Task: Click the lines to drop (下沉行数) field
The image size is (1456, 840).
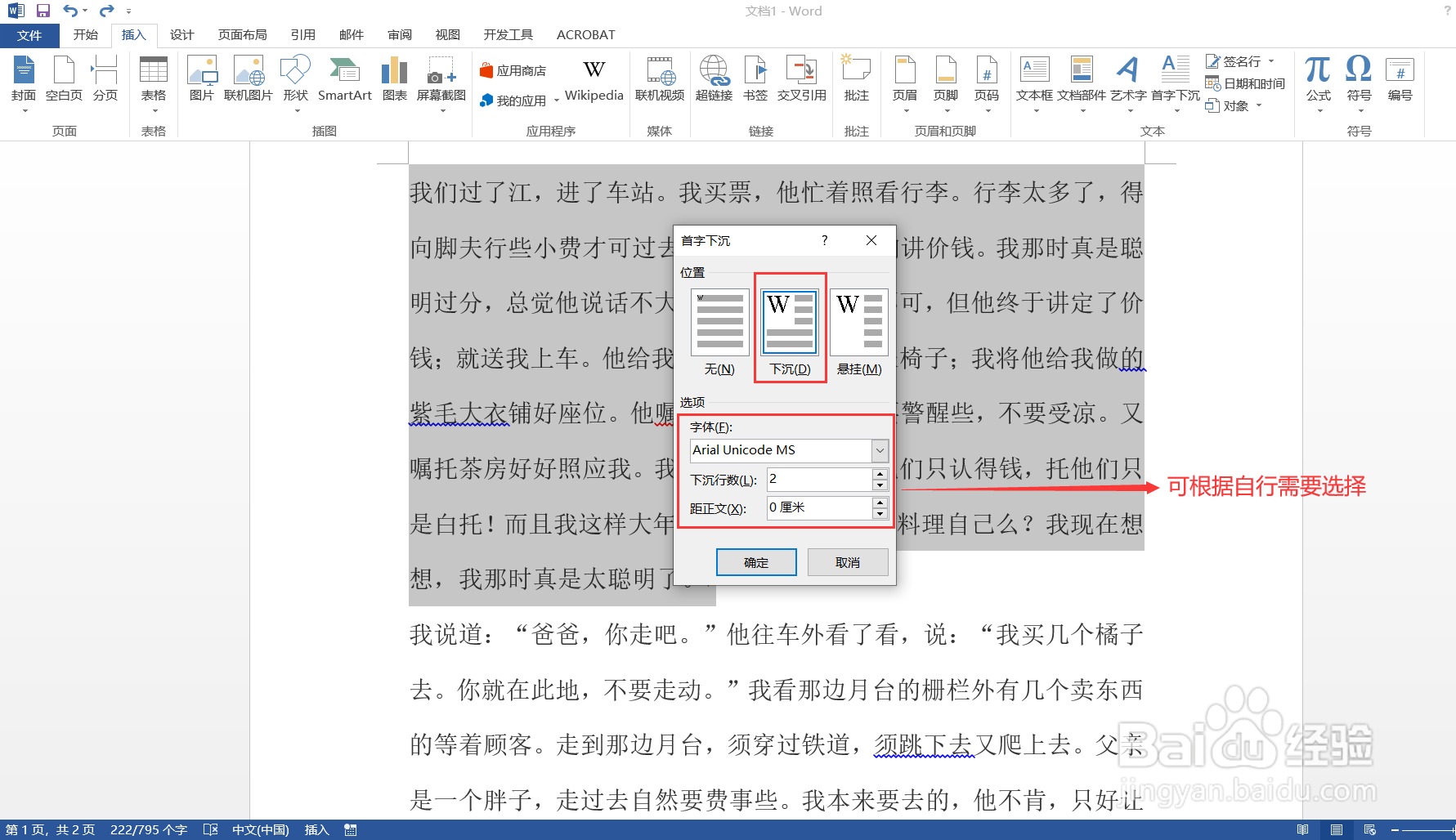Action: [820, 480]
